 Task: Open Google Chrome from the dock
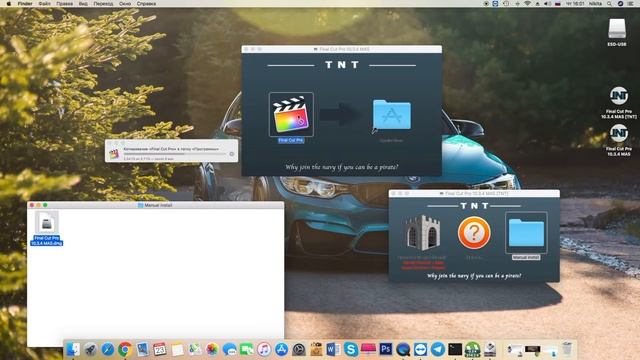point(125,349)
